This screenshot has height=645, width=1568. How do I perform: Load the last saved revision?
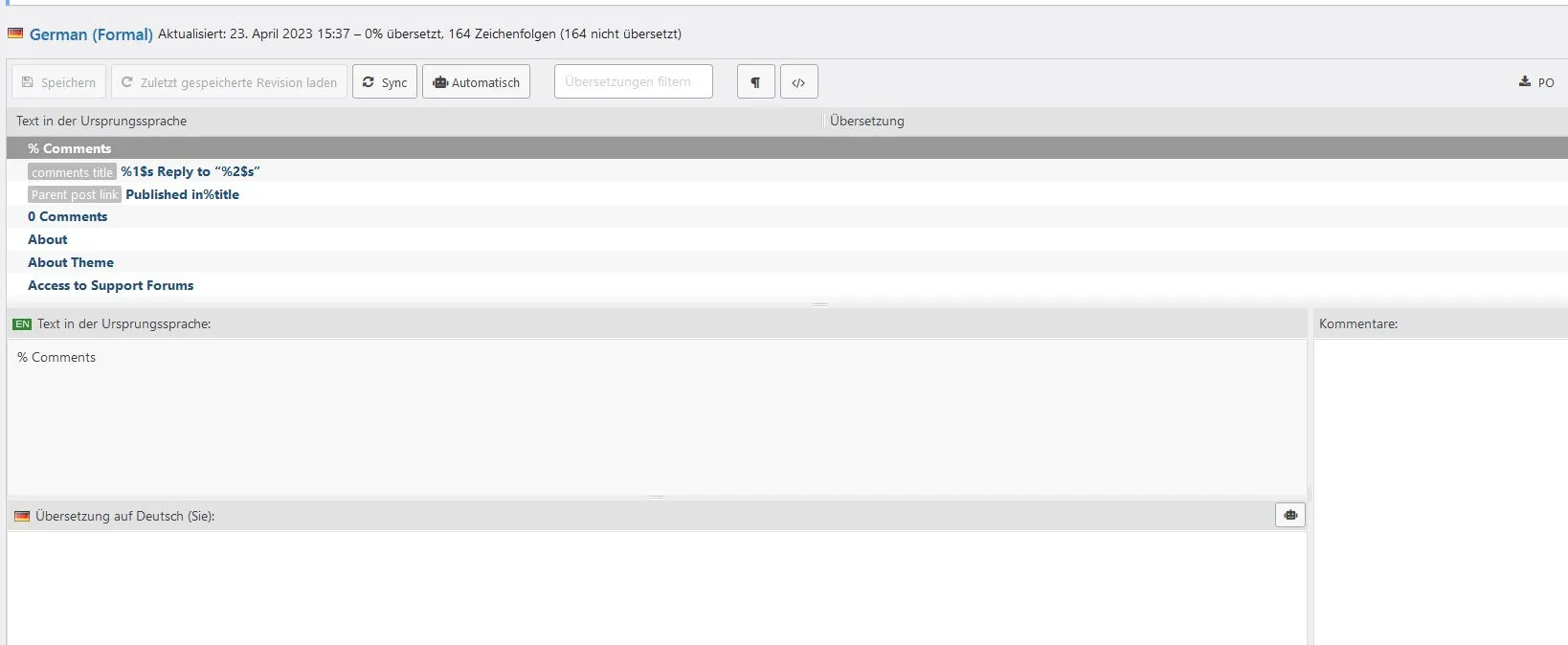(229, 82)
